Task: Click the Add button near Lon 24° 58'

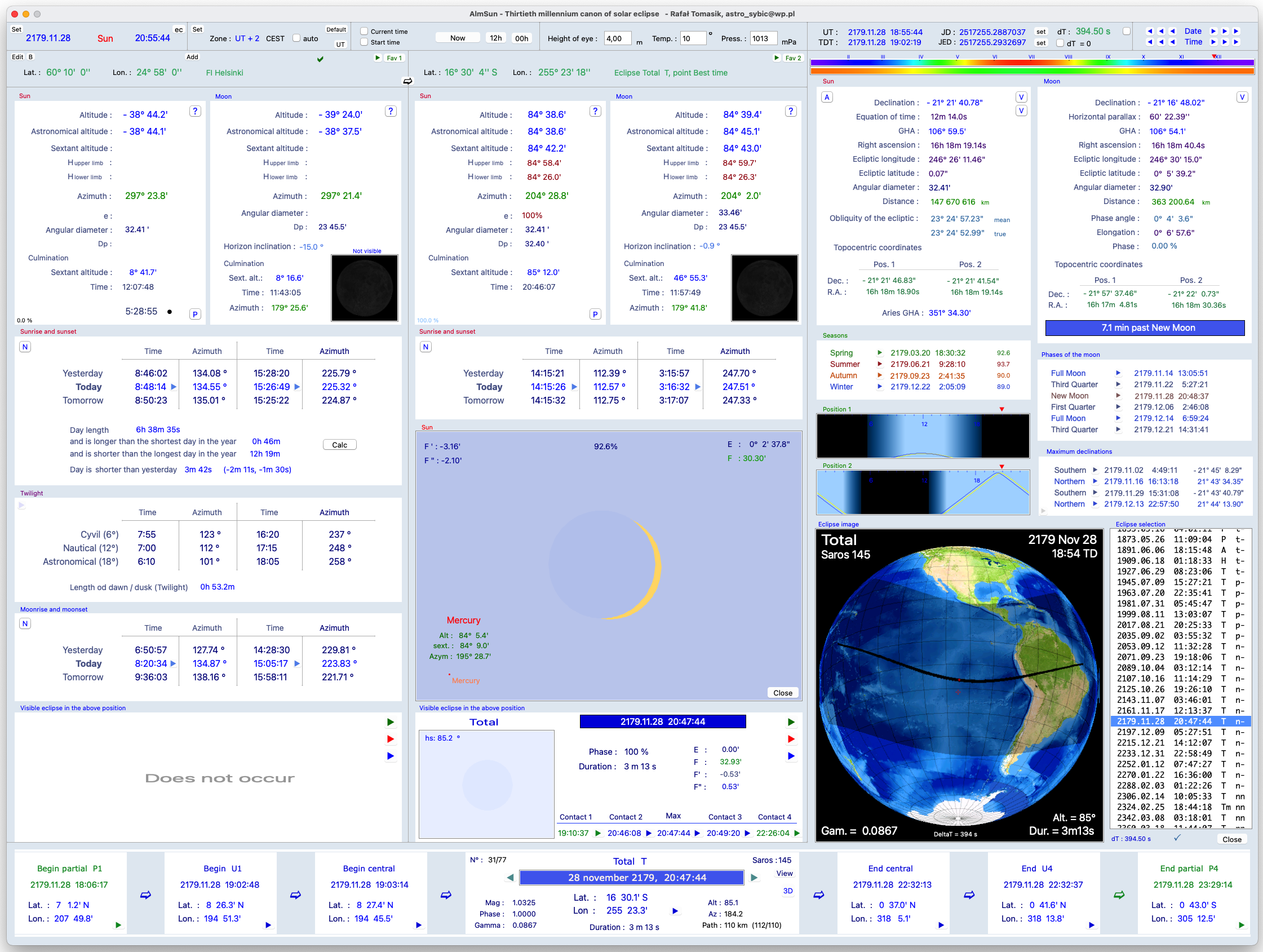Action: click(x=192, y=57)
